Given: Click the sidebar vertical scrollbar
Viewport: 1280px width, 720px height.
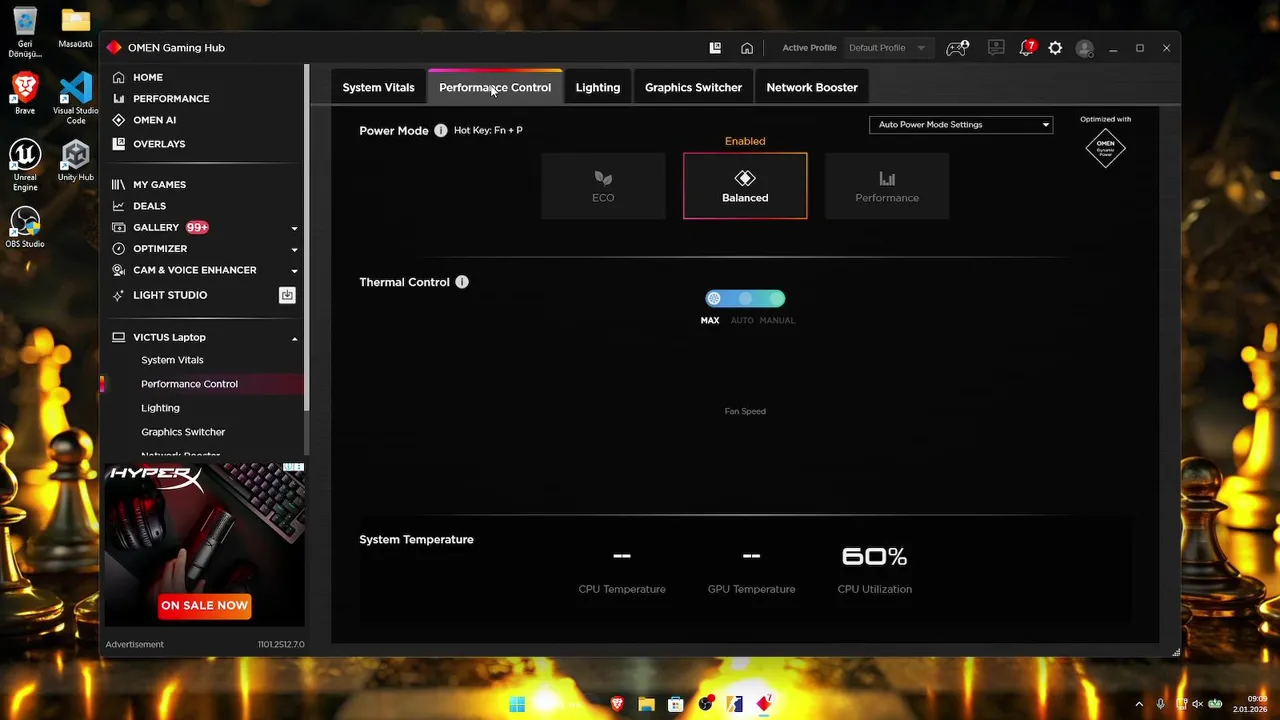Looking at the screenshot, I should (307, 240).
